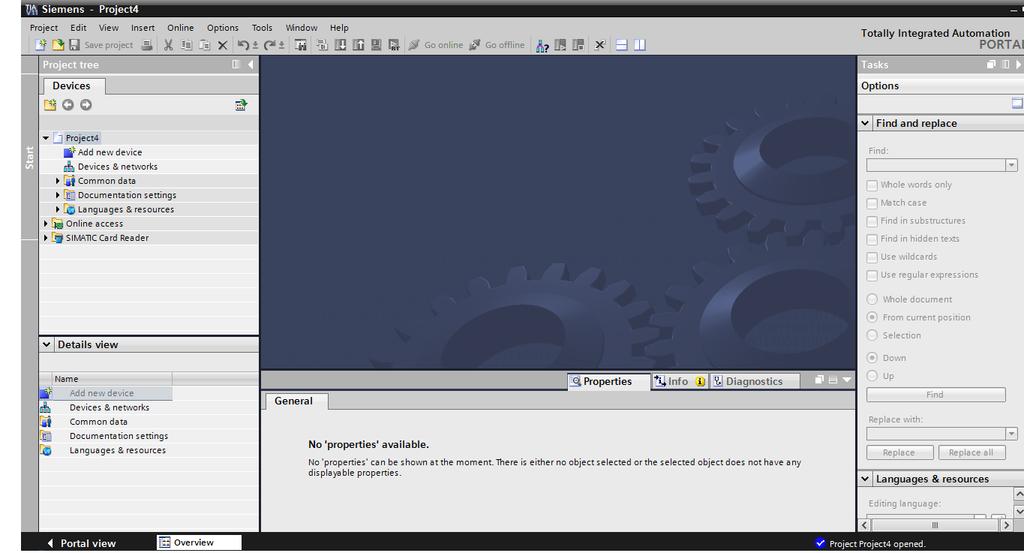Click the accessible devices icon

(542, 45)
